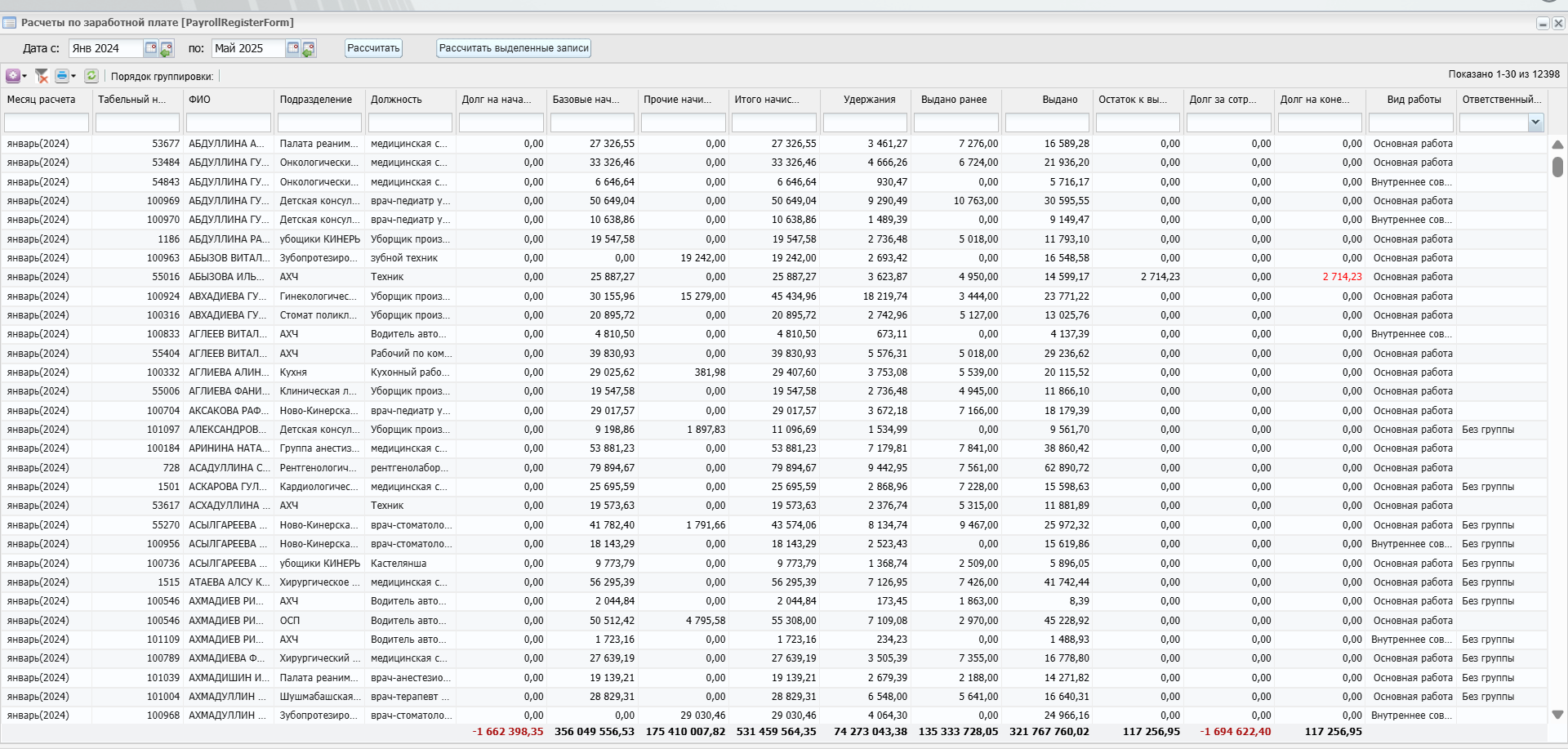This screenshot has width=1568, height=749.
Task: Sort by the Выдано ранее column header
Action: pos(955,100)
